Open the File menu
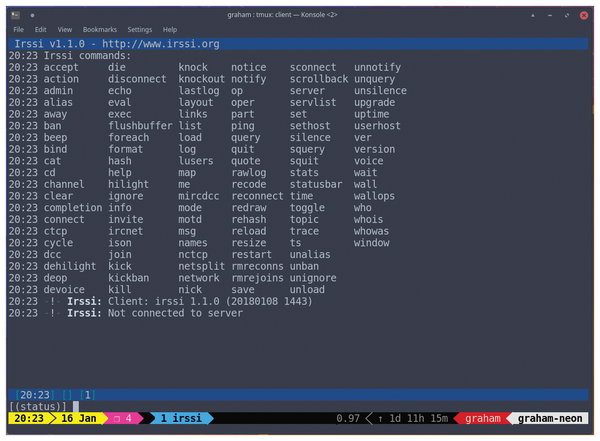Viewport: 600px width, 441px height. pyautogui.click(x=18, y=29)
